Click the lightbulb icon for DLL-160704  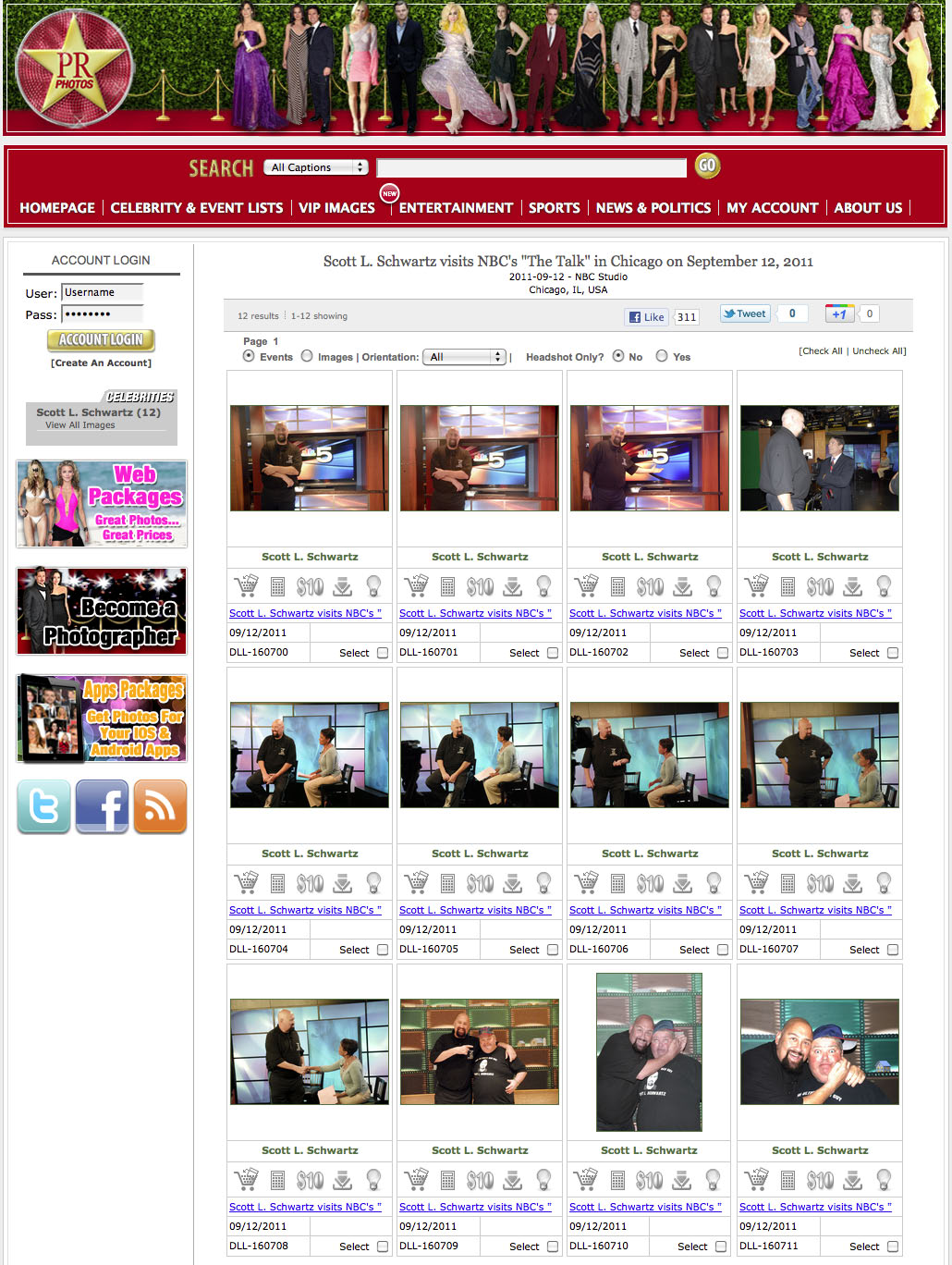tap(373, 883)
